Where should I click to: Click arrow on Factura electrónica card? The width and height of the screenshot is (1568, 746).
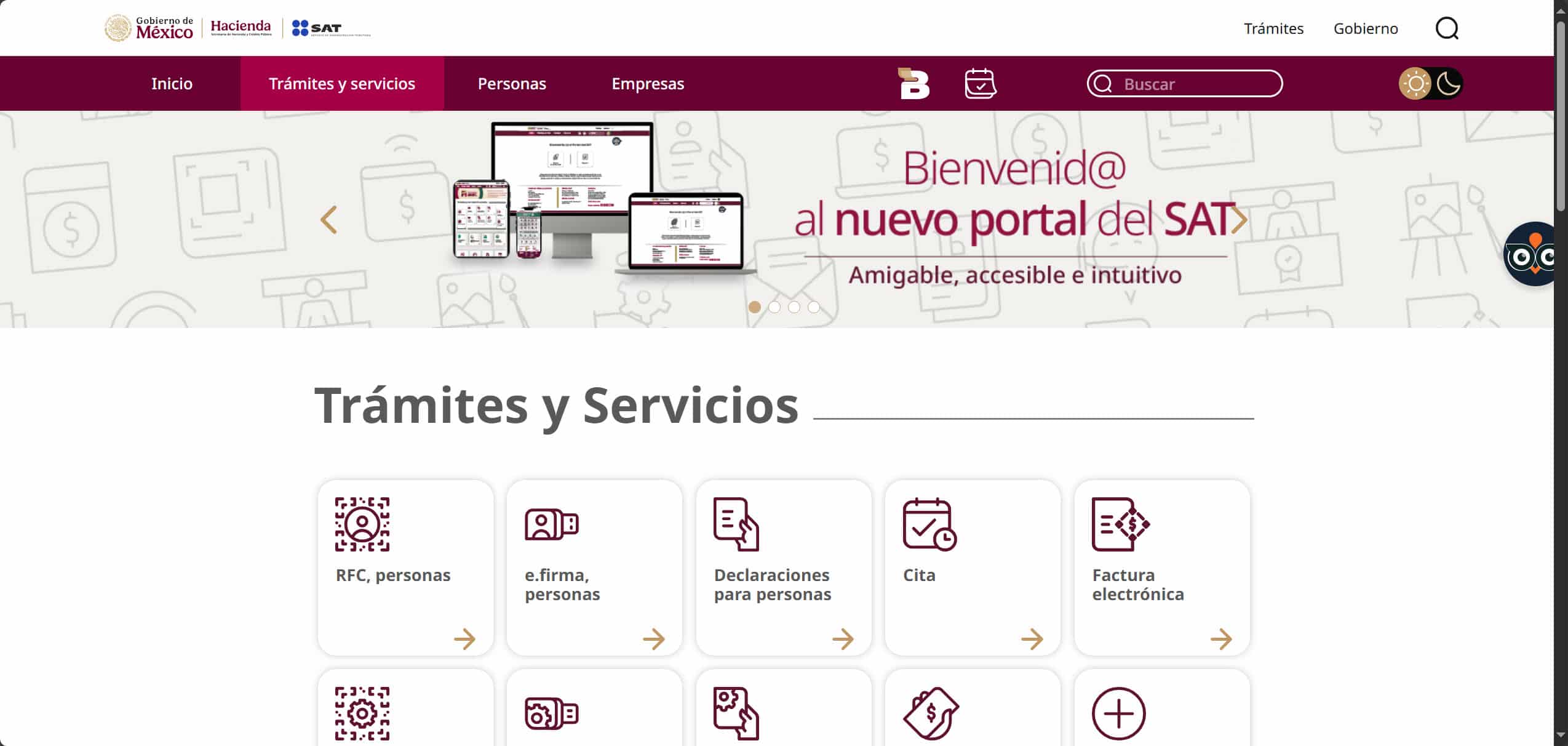(1221, 639)
